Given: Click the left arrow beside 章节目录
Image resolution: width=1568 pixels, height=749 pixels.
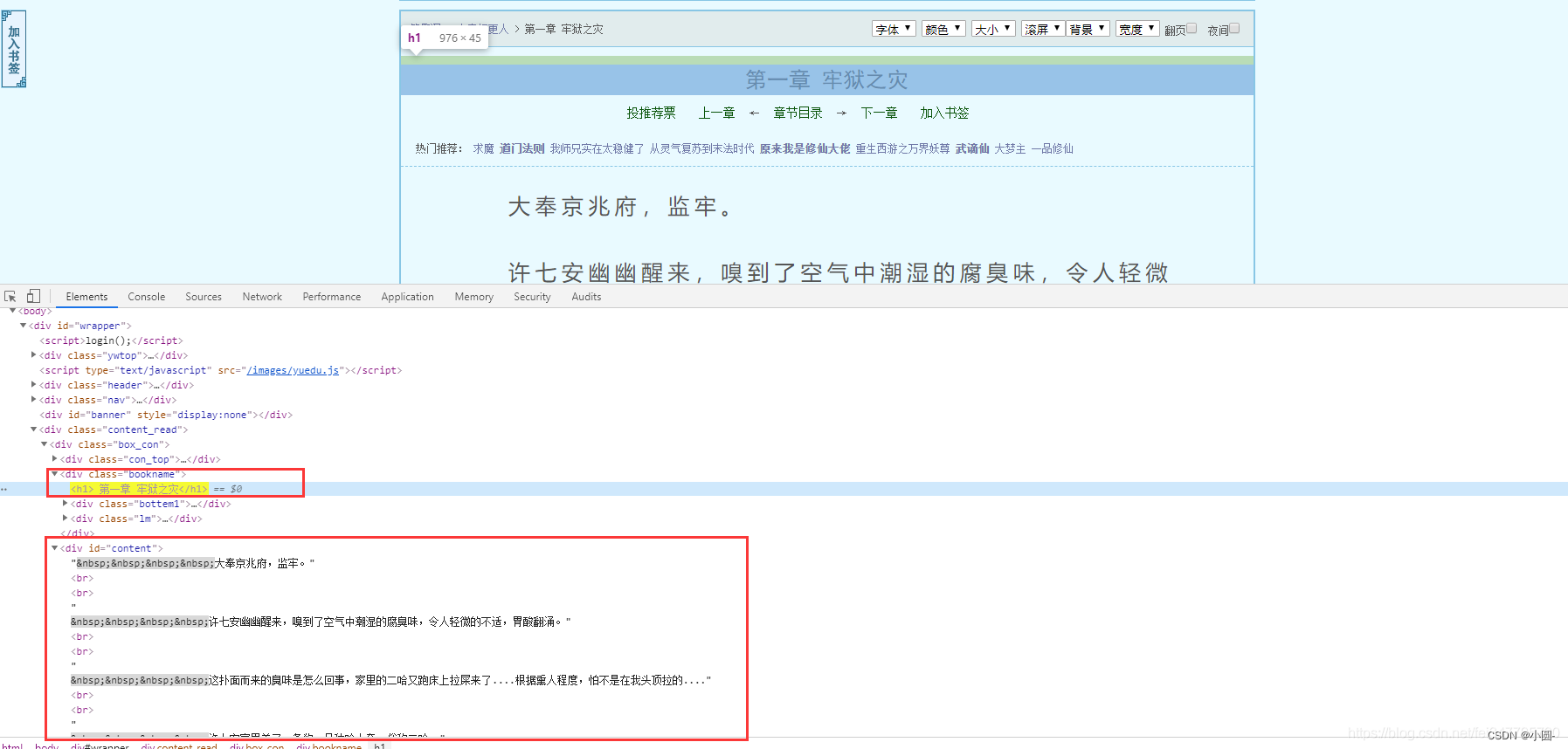Looking at the screenshot, I should tap(754, 113).
